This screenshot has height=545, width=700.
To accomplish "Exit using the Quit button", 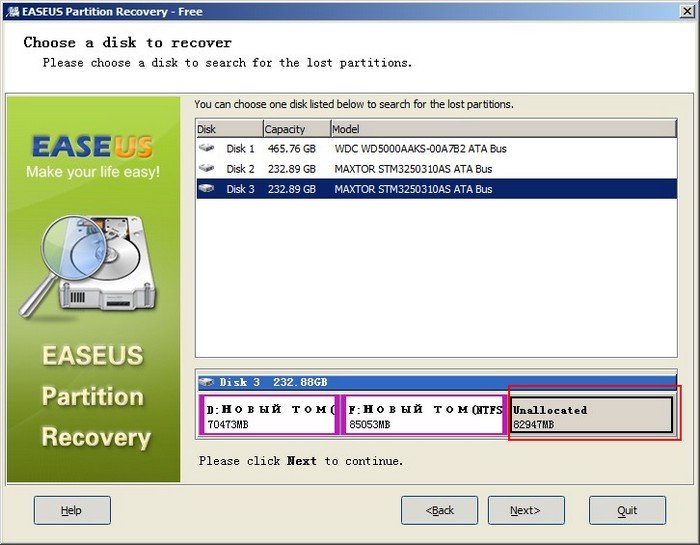I will [627, 510].
